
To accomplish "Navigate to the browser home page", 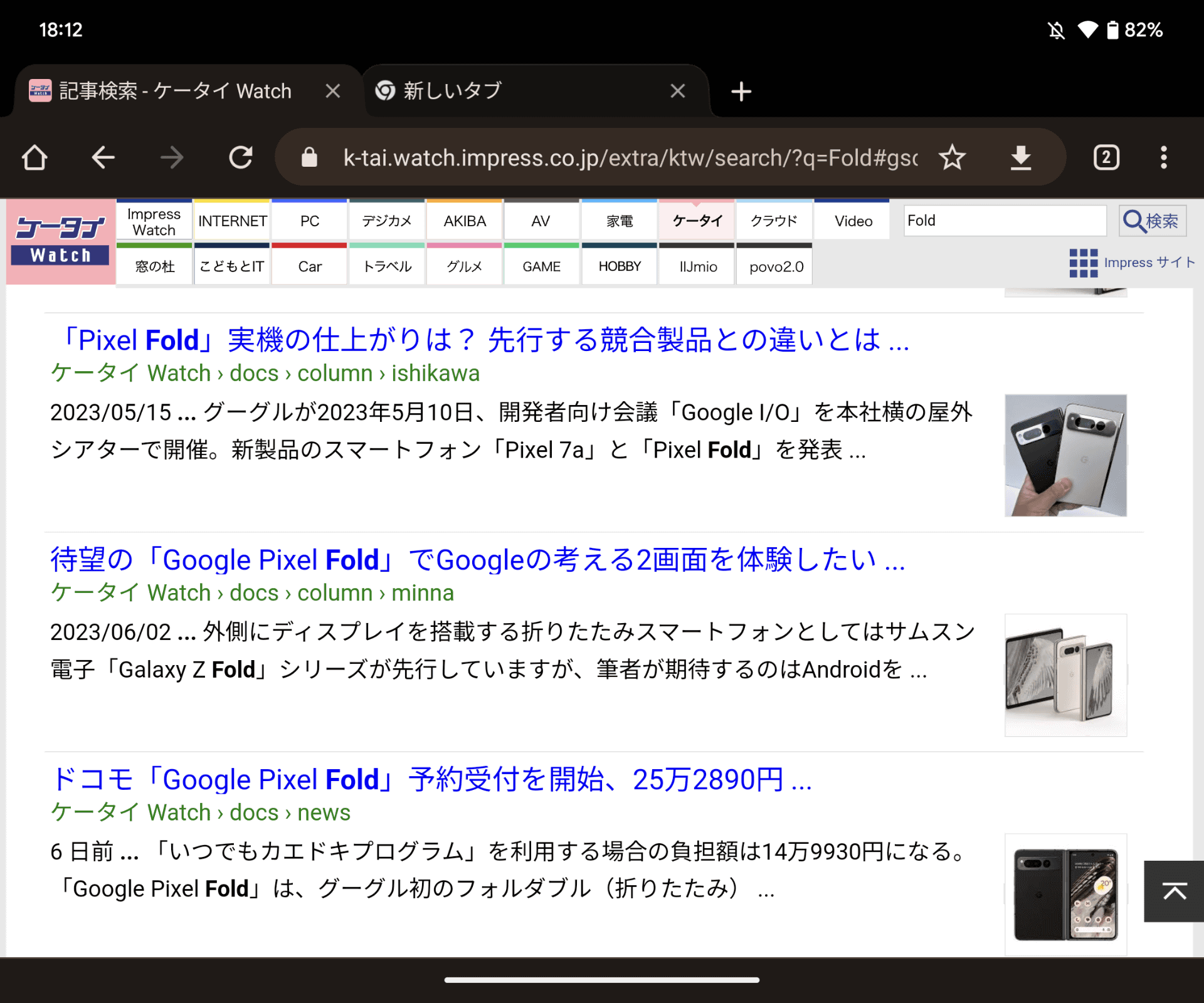I will (x=34, y=157).
